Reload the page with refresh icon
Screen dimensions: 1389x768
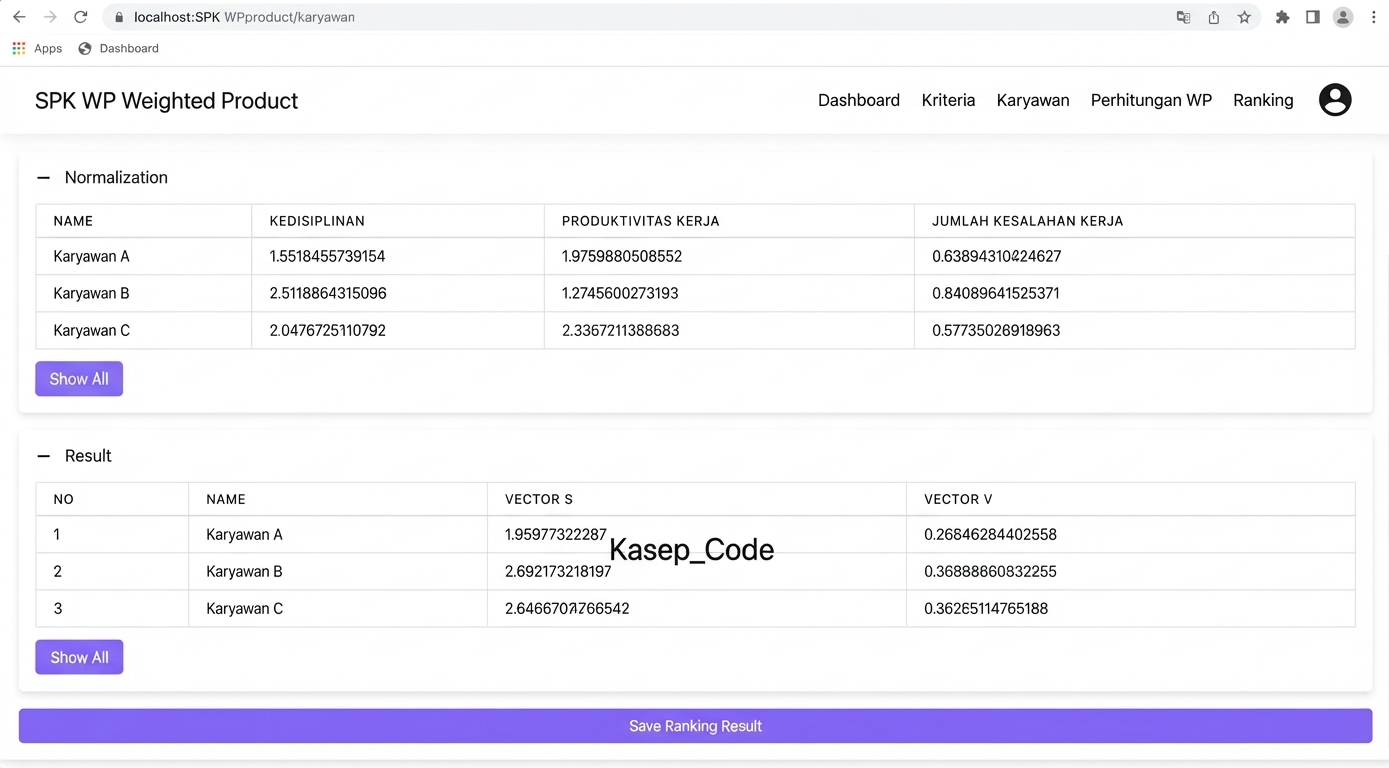[81, 17]
